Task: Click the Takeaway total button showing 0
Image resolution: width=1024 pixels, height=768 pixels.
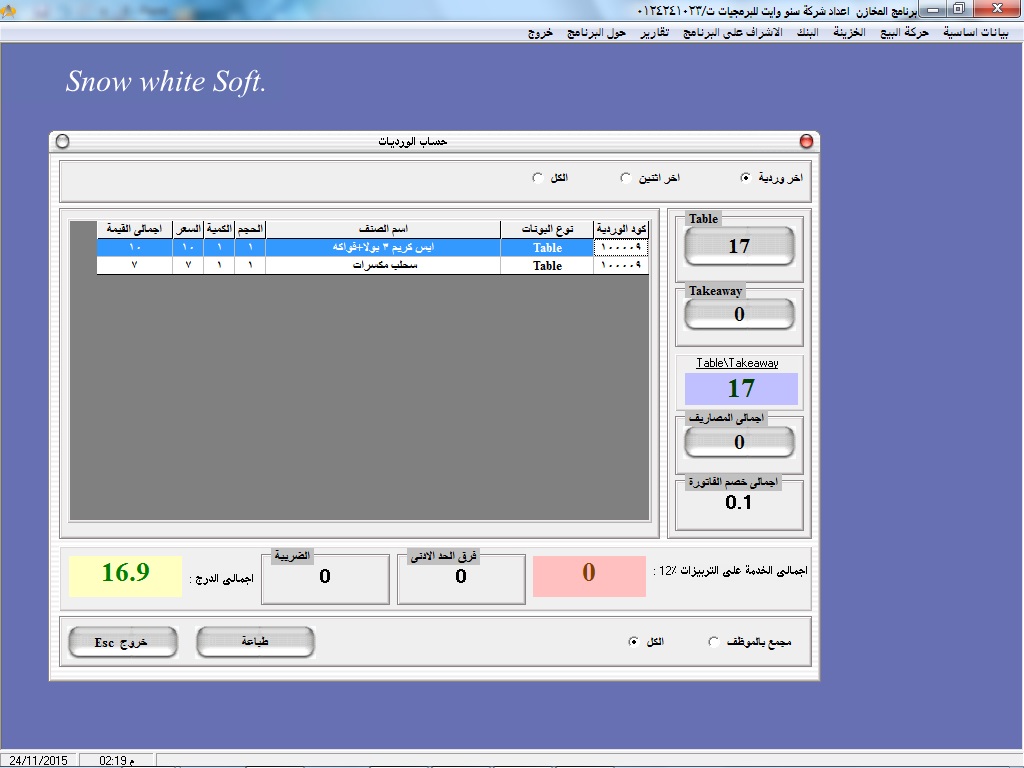Action: coord(739,315)
